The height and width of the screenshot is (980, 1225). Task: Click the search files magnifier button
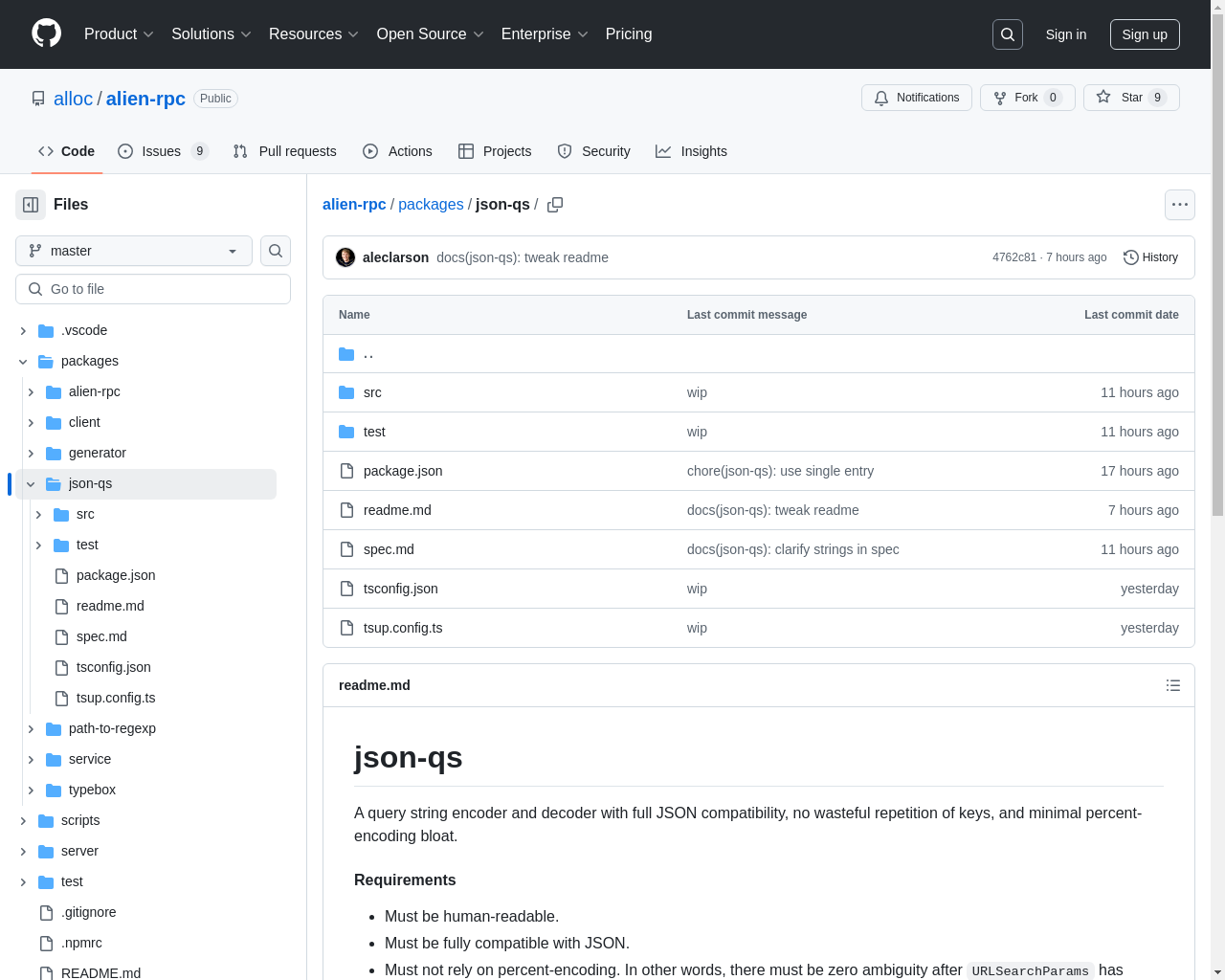(x=276, y=251)
